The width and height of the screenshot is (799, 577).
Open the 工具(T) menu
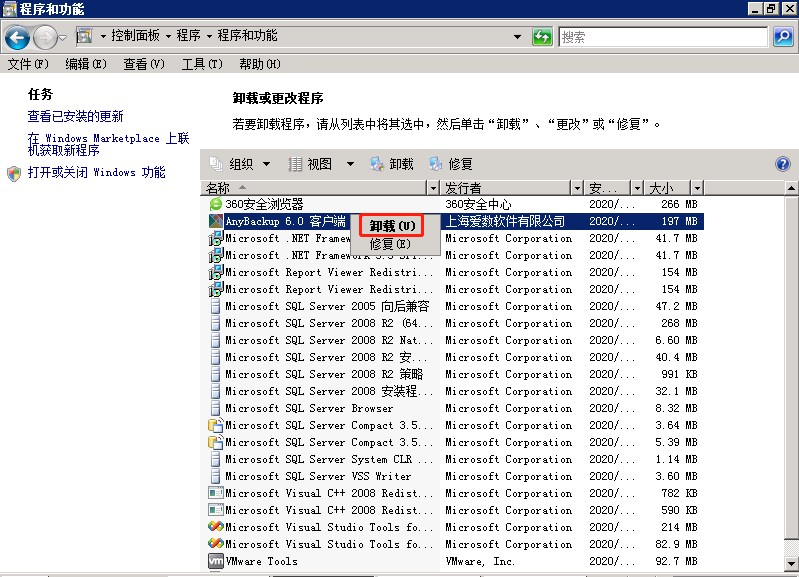point(202,64)
